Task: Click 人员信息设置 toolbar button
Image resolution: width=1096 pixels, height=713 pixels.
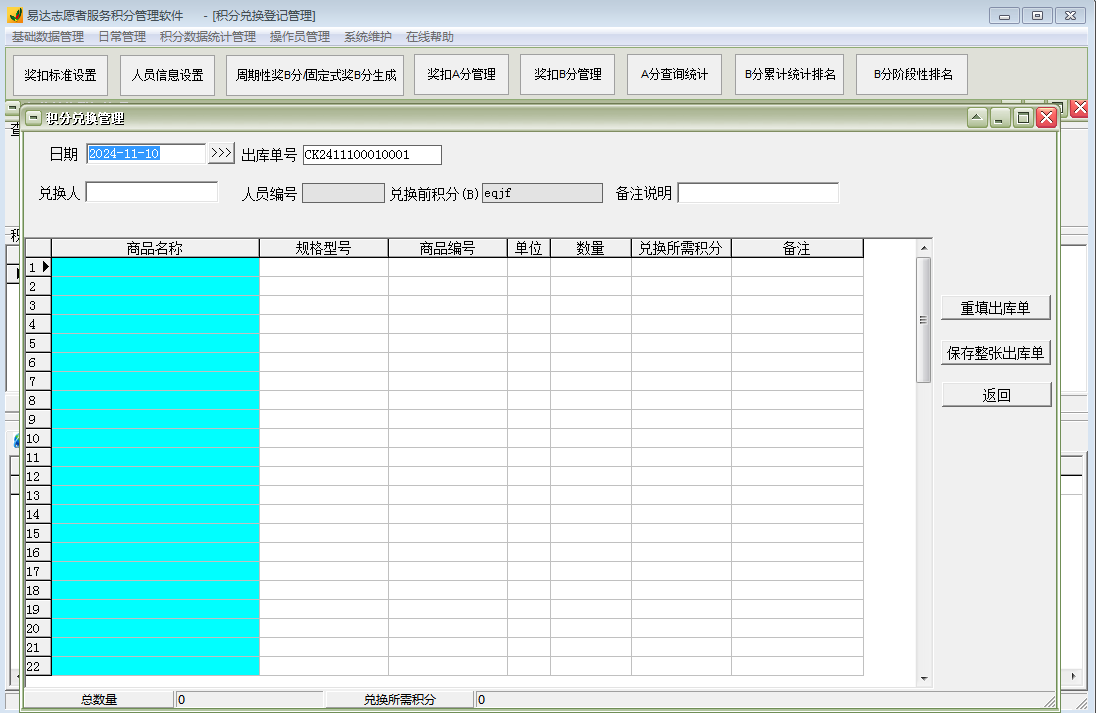Action: coord(168,75)
